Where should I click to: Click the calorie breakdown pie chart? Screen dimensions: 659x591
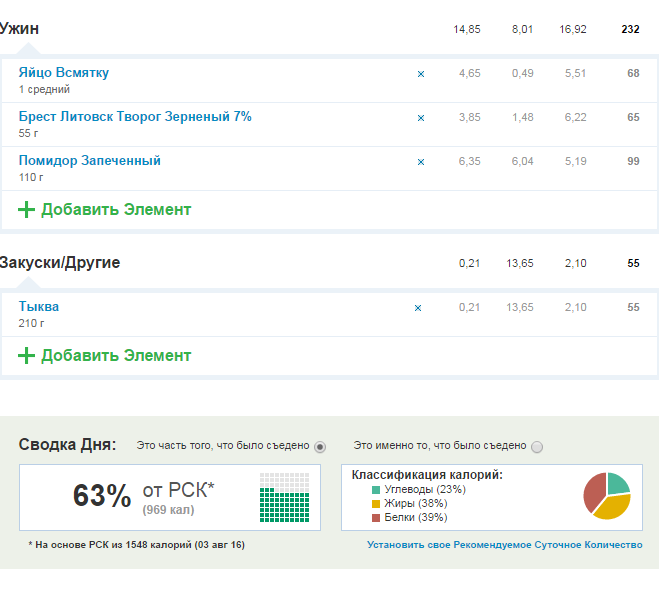(607, 495)
